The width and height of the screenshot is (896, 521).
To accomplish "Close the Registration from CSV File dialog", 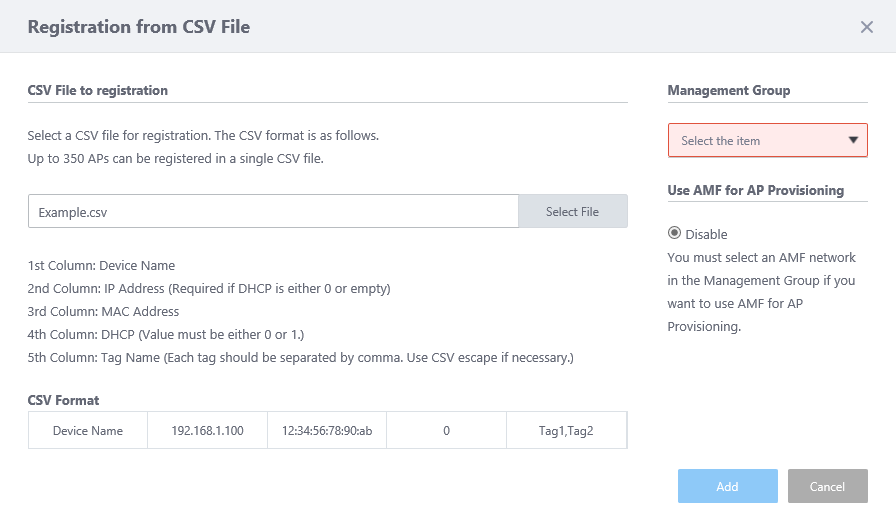I will coord(867,27).
